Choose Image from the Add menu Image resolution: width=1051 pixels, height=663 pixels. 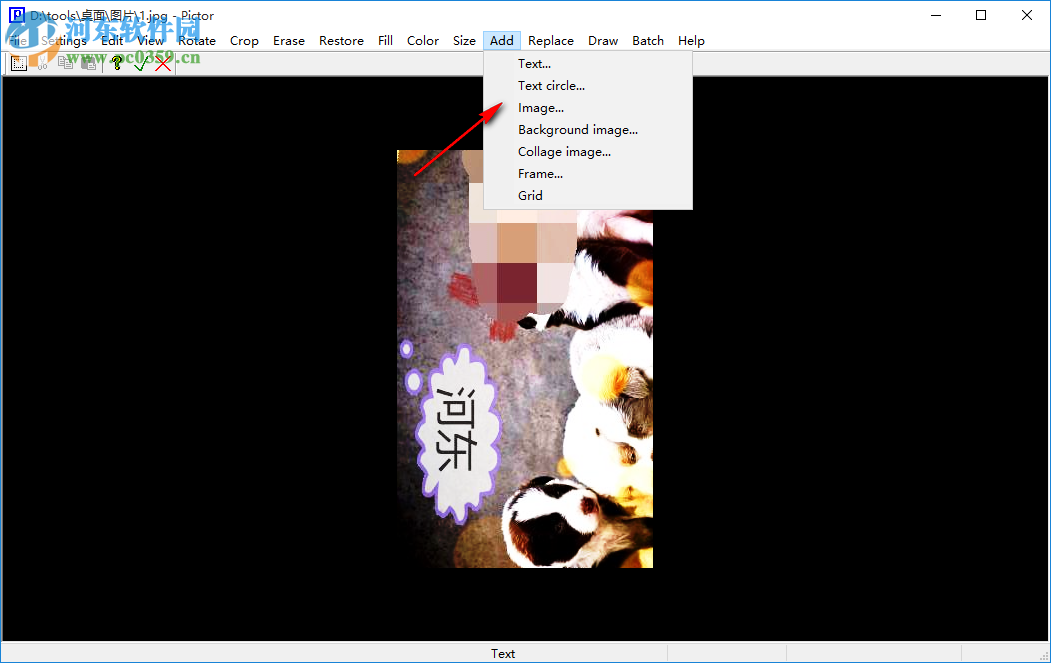click(x=540, y=107)
